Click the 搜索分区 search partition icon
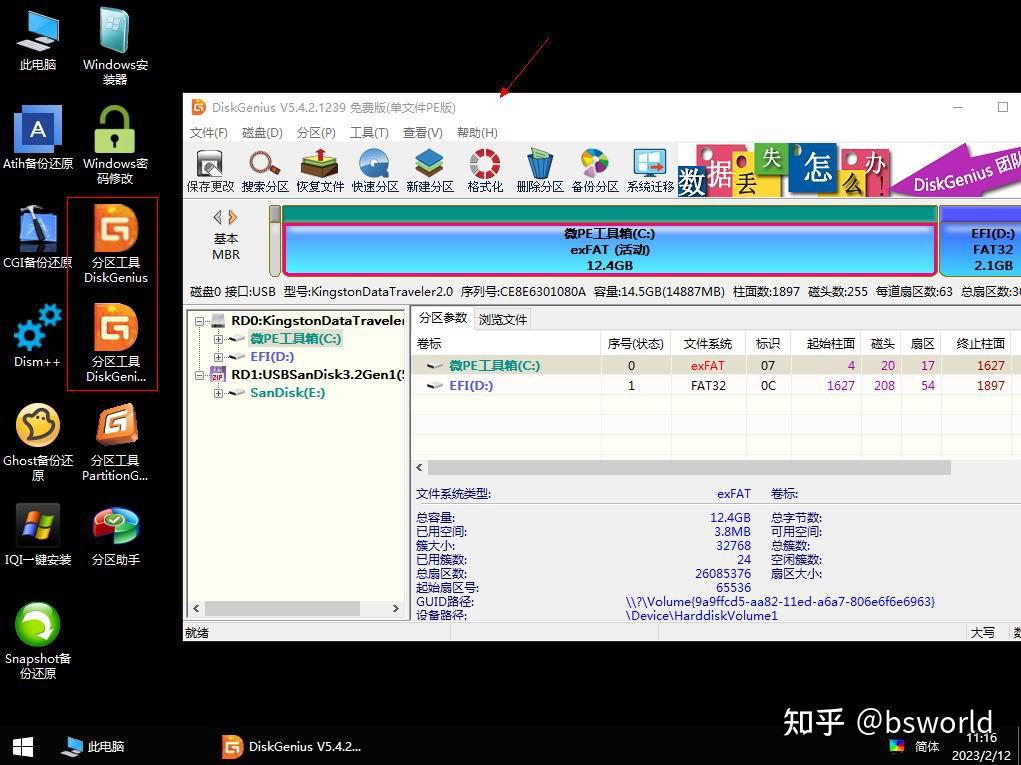The width and height of the screenshot is (1021, 765). pos(264,171)
